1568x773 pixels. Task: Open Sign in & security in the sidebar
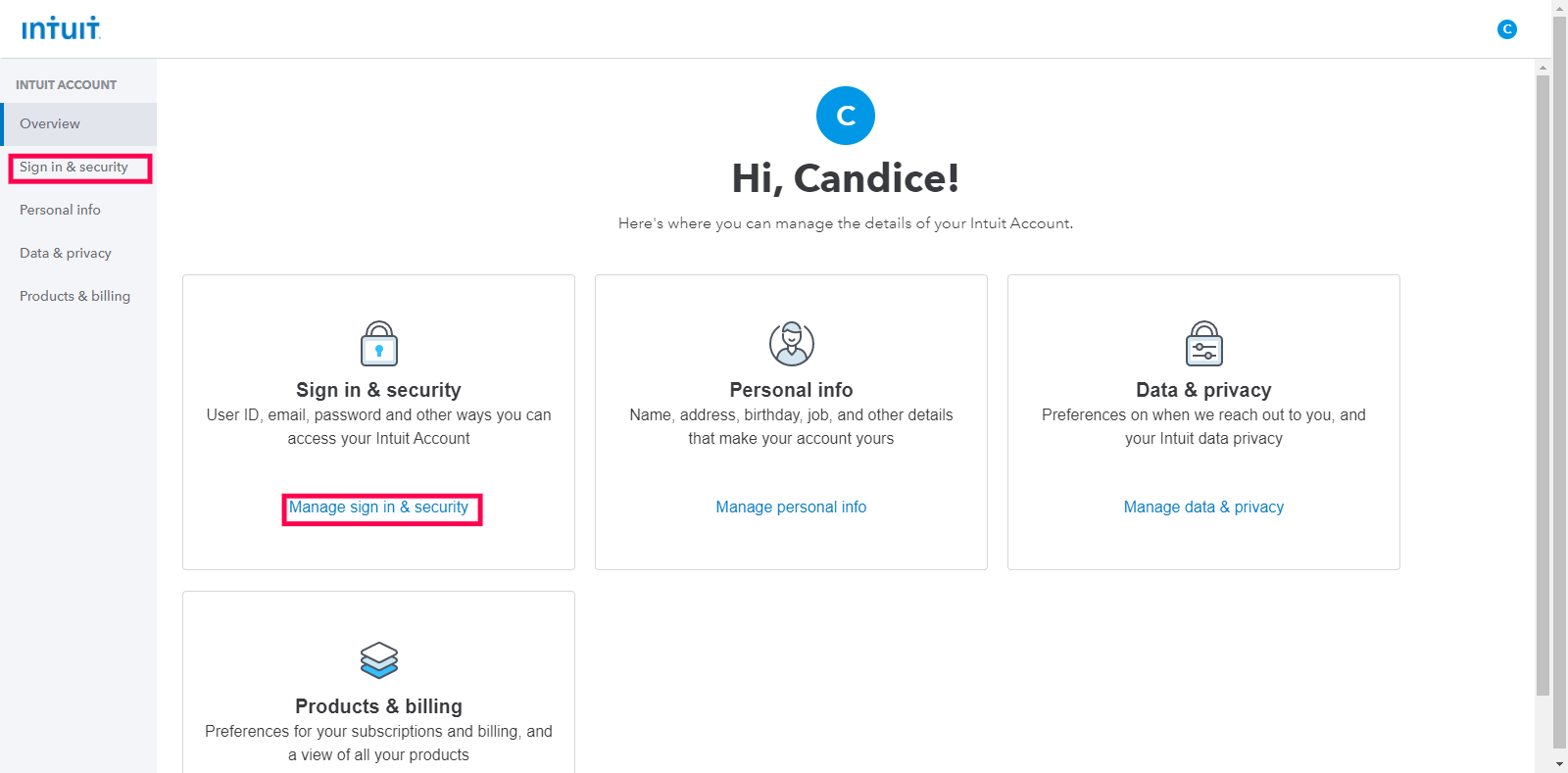pyautogui.click(x=78, y=168)
